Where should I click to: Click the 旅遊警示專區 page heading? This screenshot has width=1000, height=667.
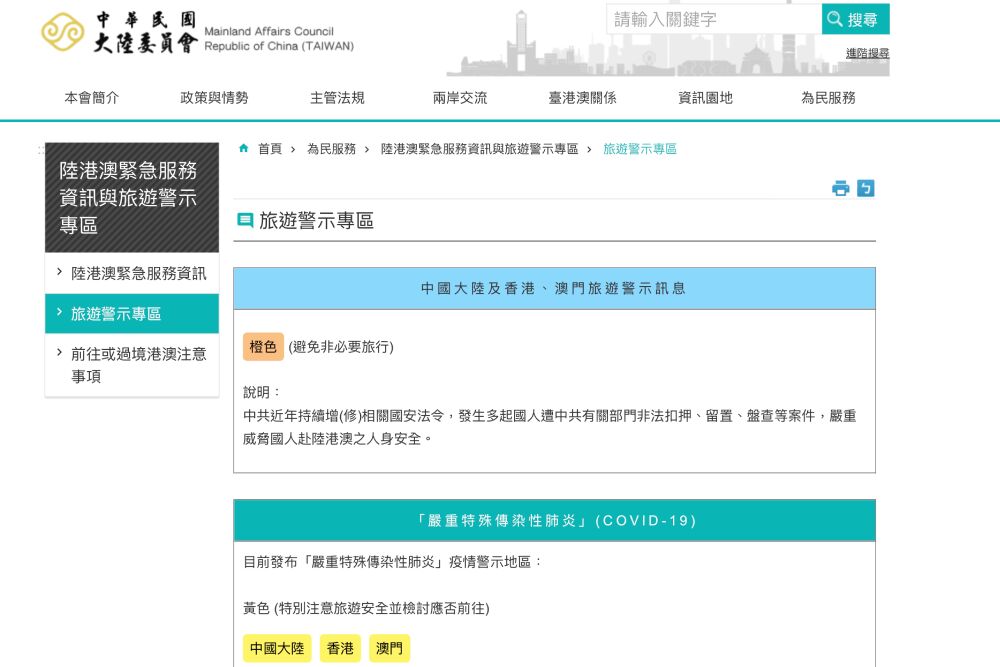tap(316, 221)
